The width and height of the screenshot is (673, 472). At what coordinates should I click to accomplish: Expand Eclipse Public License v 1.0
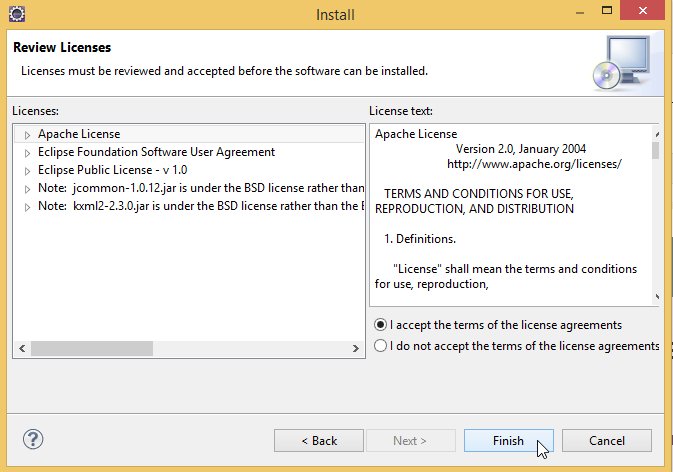tap(27, 171)
